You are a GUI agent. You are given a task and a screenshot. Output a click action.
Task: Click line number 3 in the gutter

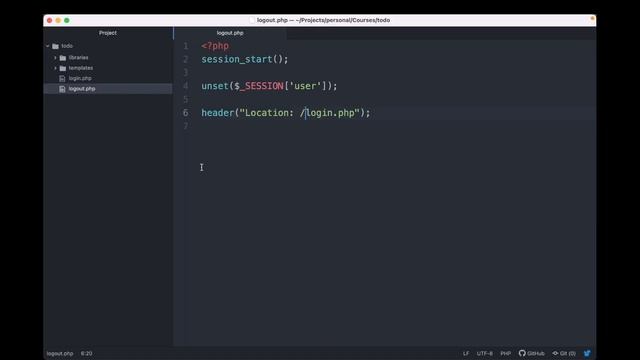pos(186,73)
